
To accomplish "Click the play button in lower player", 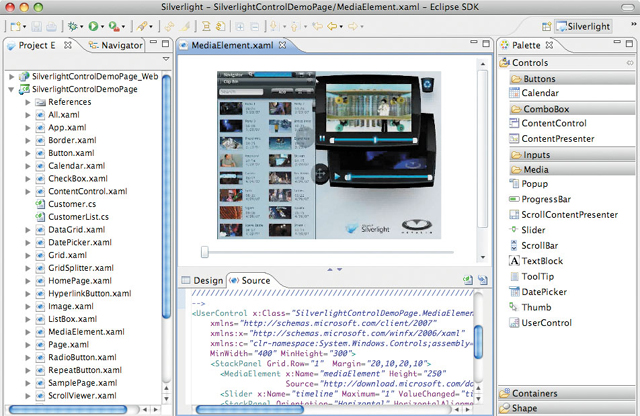I will pos(337,176).
